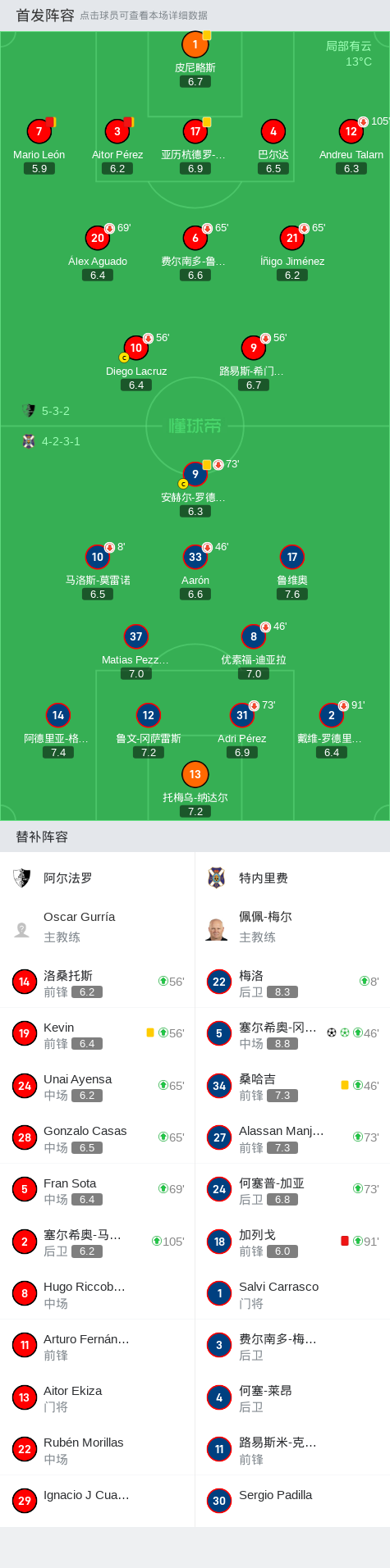Select substitute 洛桑托斯 number 14 row
This screenshot has width=390, height=1568.
point(97,982)
